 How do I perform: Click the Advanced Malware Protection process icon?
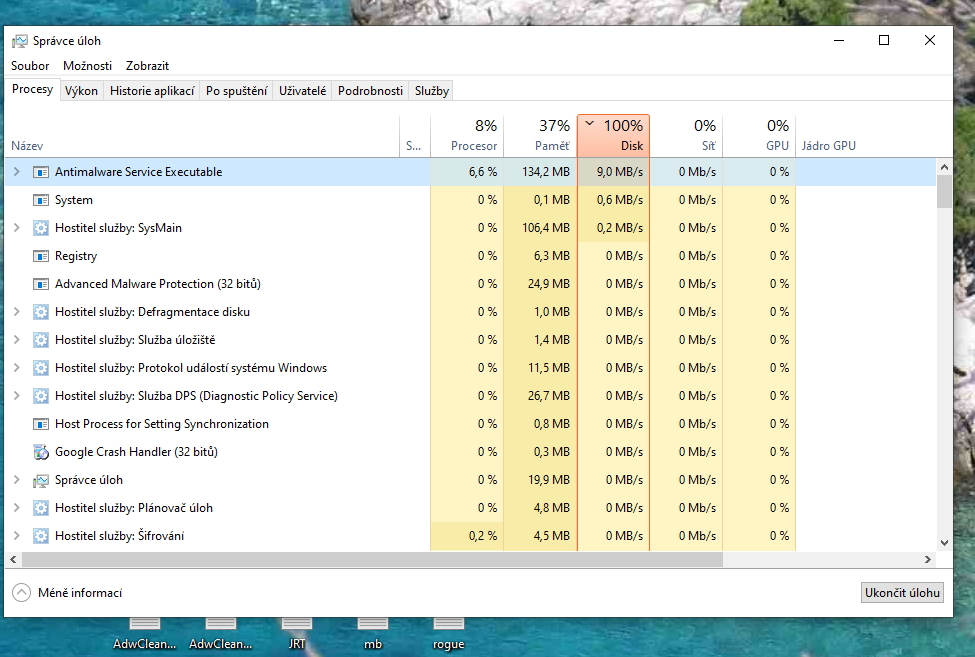(x=41, y=284)
